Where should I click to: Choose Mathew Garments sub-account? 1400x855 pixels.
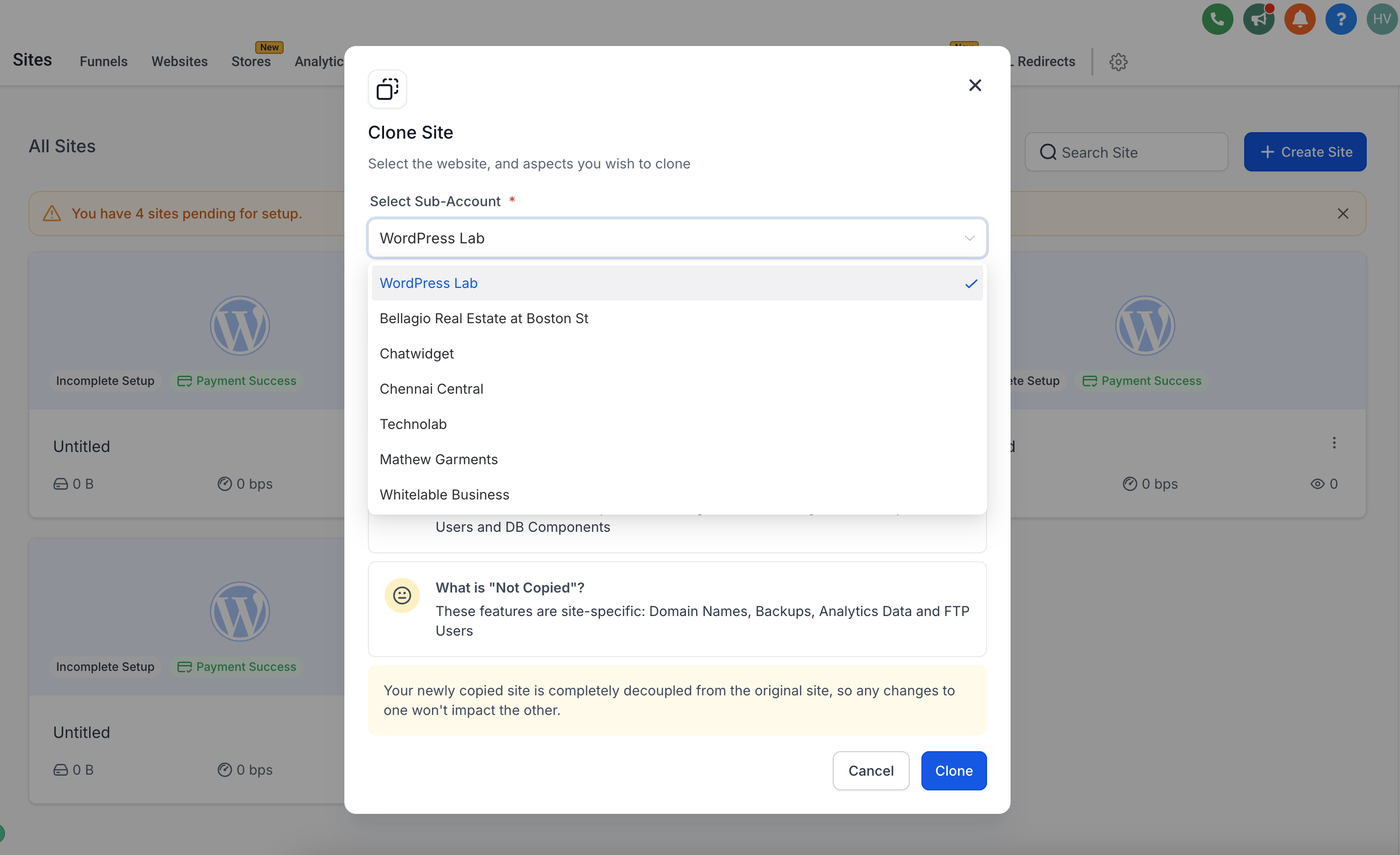click(677, 459)
